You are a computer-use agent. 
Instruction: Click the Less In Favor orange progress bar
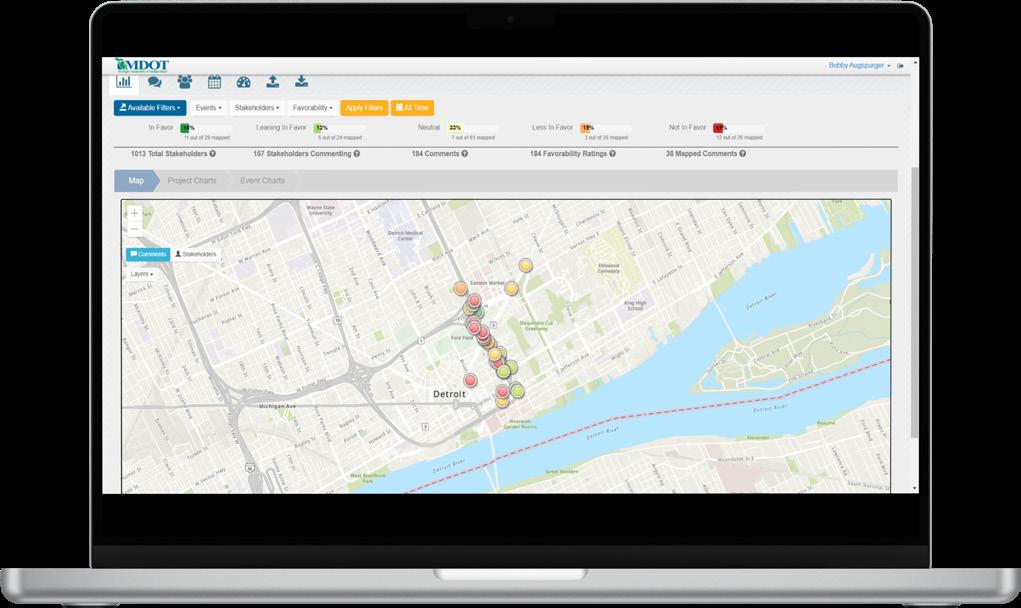[606, 128]
